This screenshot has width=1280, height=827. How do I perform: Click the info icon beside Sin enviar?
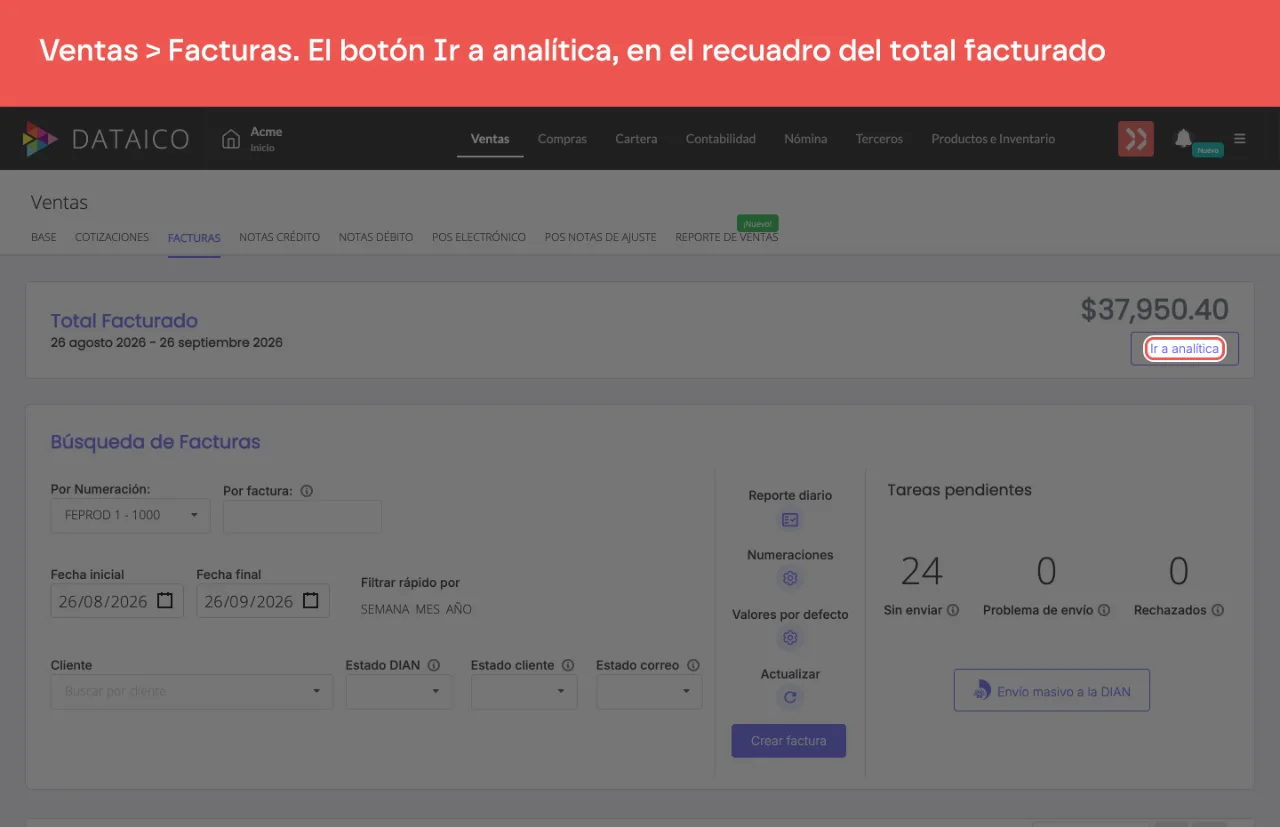click(953, 610)
